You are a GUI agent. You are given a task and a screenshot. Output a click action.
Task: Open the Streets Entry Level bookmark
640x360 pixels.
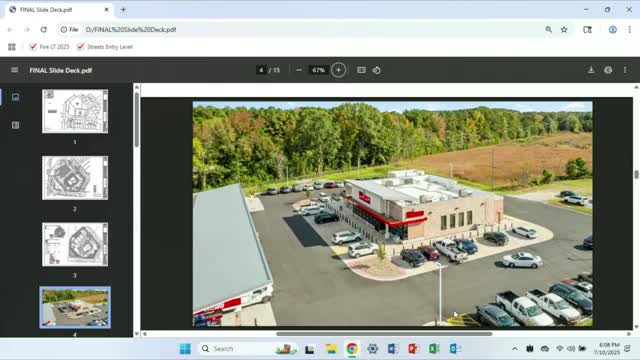tap(105, 47)
